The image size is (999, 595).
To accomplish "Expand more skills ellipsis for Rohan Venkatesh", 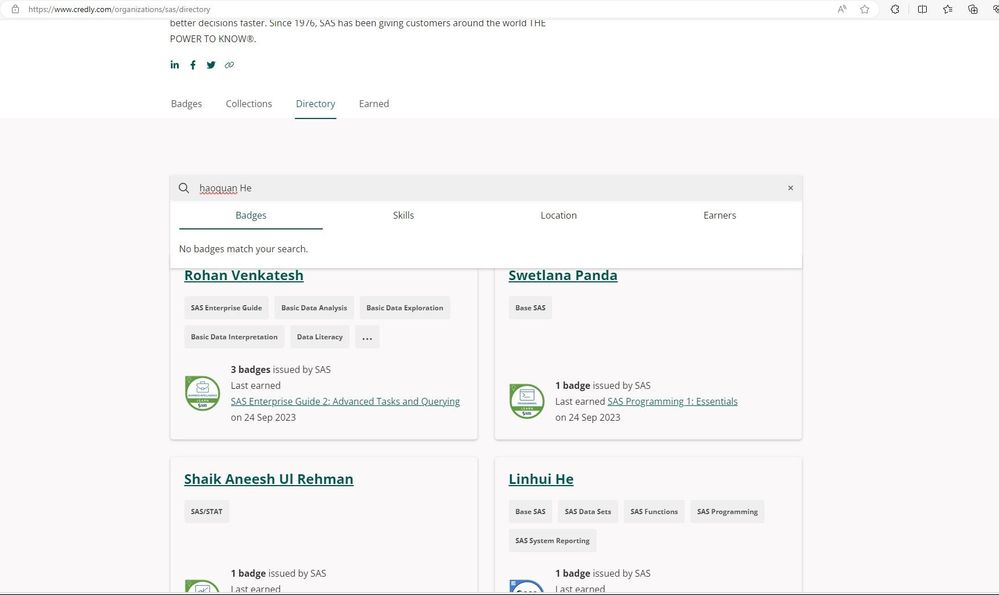I will (x=367, y=337).
